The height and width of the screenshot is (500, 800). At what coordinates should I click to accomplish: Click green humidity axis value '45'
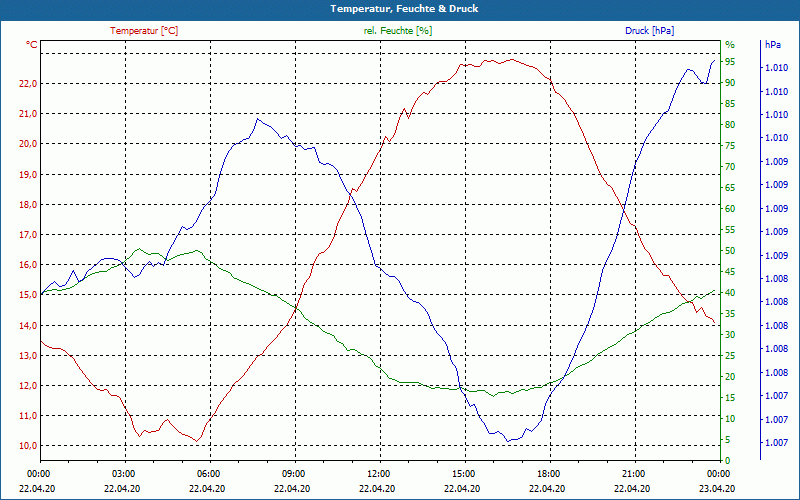pos(730,272)
